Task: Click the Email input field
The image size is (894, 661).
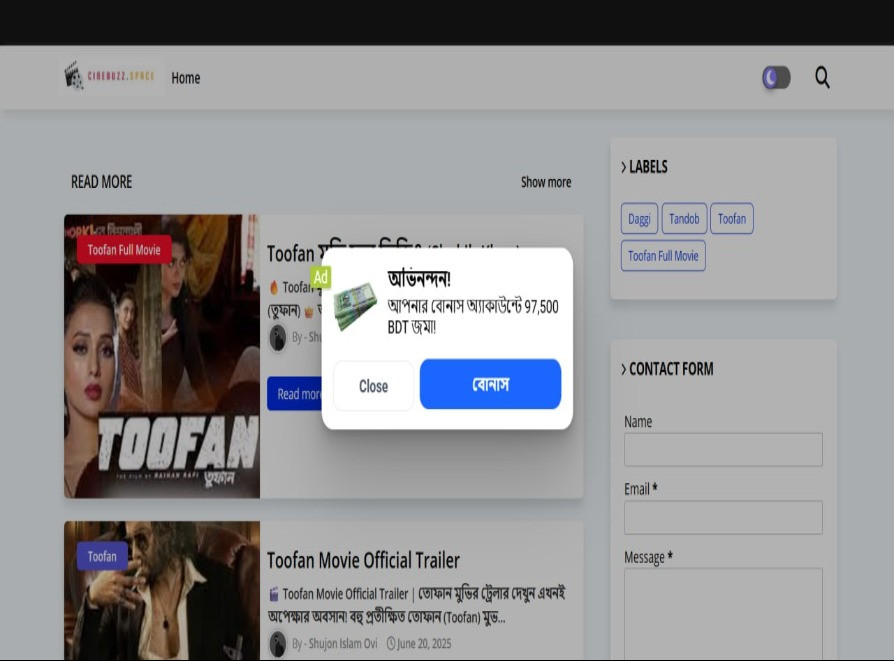Action: tap(723, 517)
